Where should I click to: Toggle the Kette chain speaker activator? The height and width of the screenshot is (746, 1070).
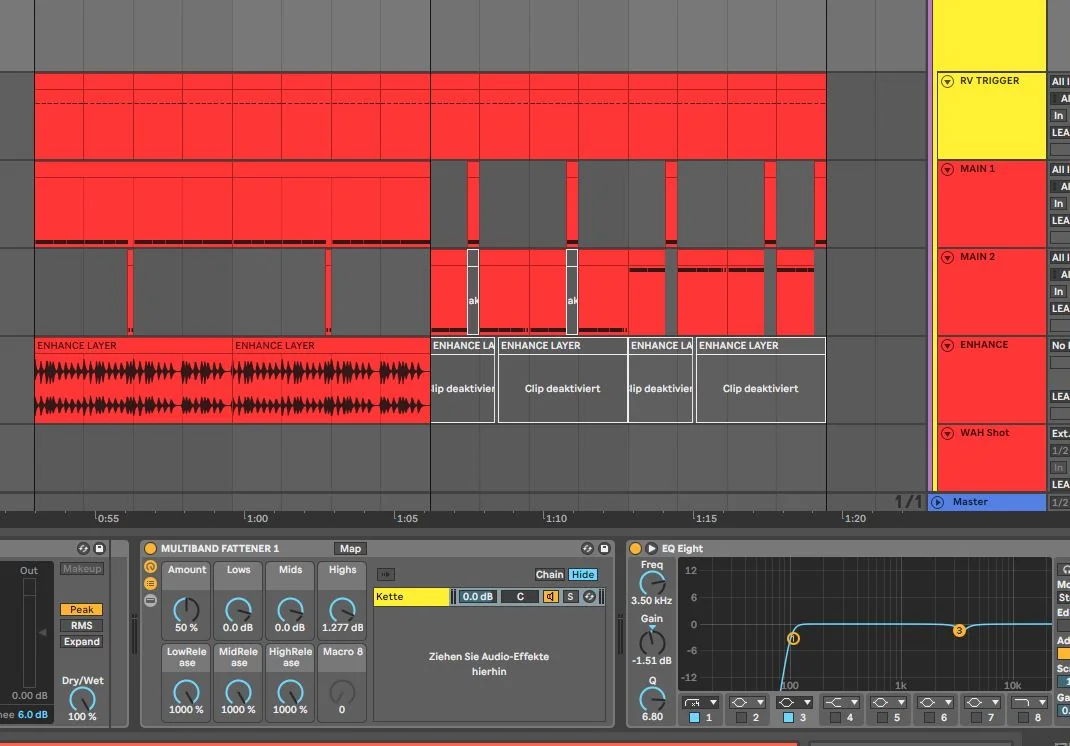550,597
